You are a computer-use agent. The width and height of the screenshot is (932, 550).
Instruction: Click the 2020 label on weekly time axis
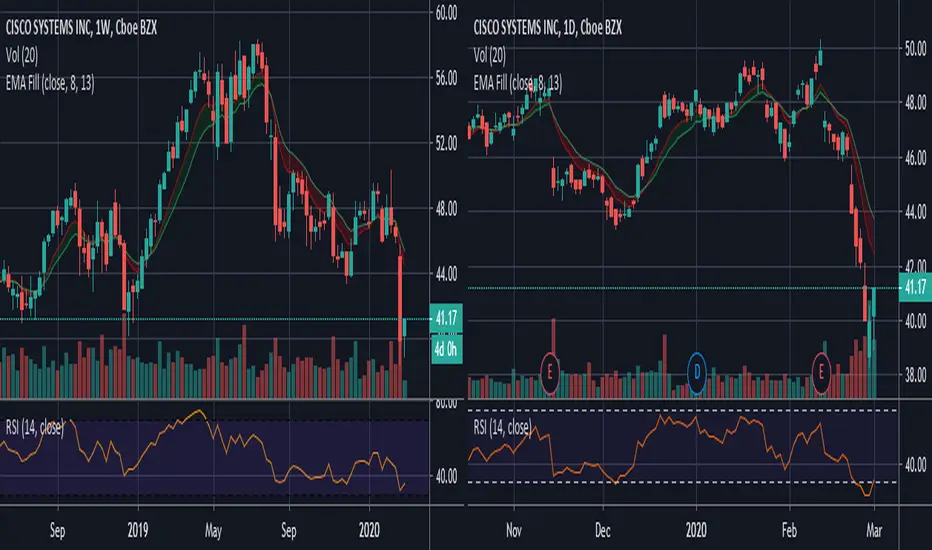(369, 530)
